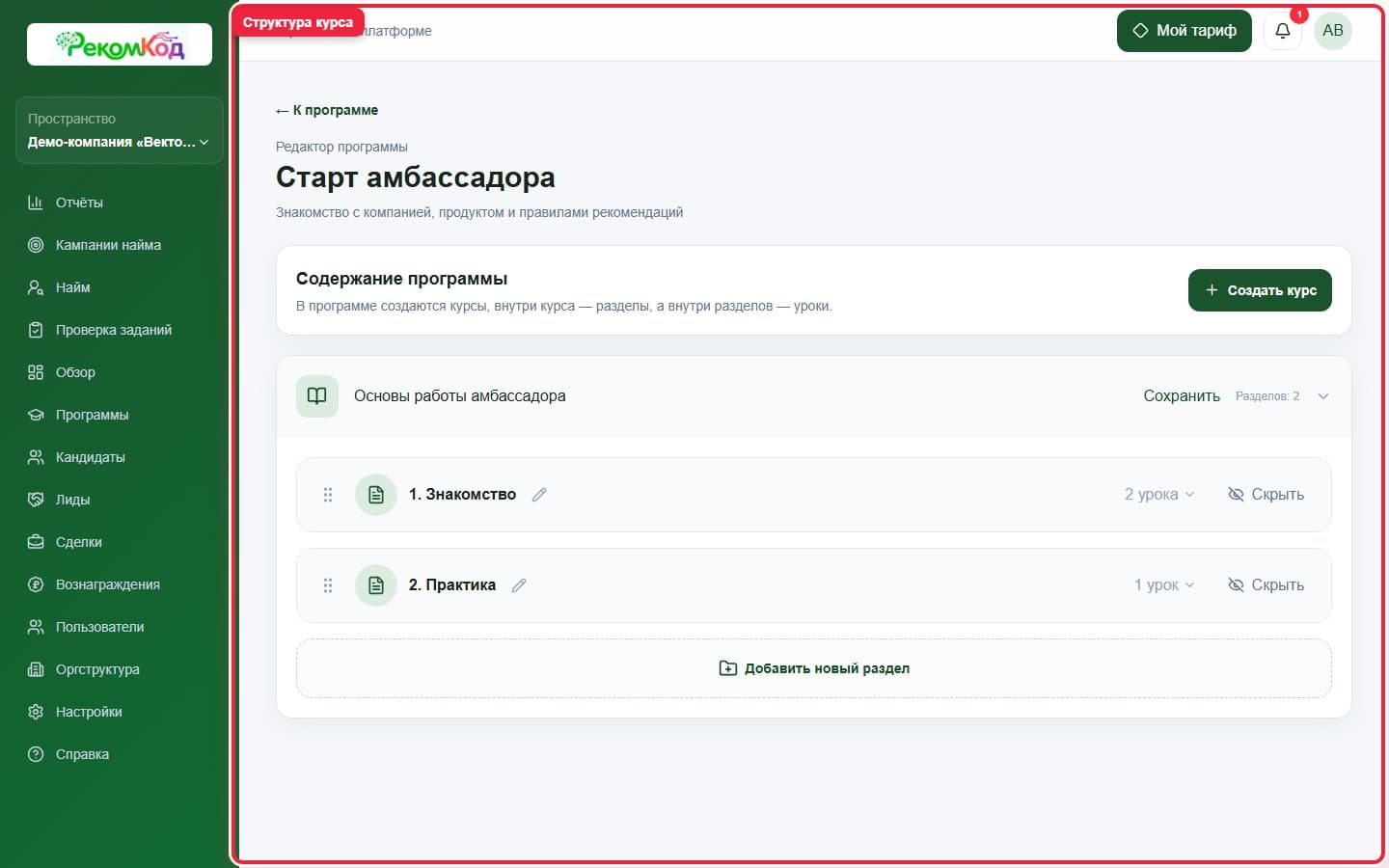Open Вознаграждения menu item
Viewport: 1389px width, 868px height.
(108, 584)
